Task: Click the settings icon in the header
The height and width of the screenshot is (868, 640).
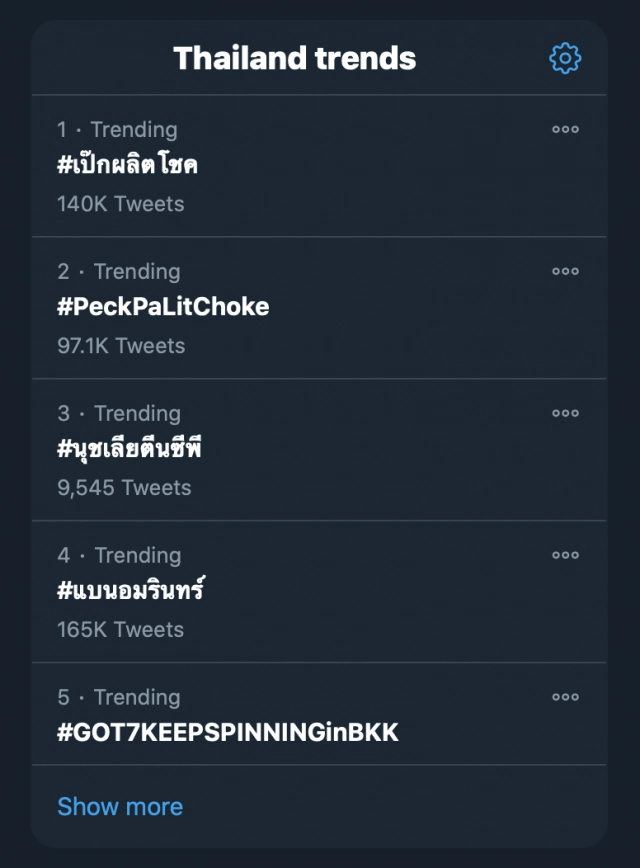Action: (x=565, y=58)
